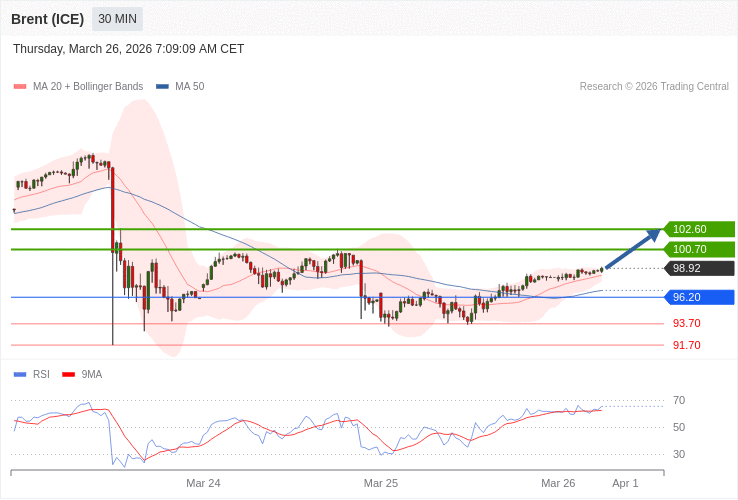The height and width of the screenshot is (500, 738).
Task: Click the 98.92 current price tag
Action: (699, 268)
